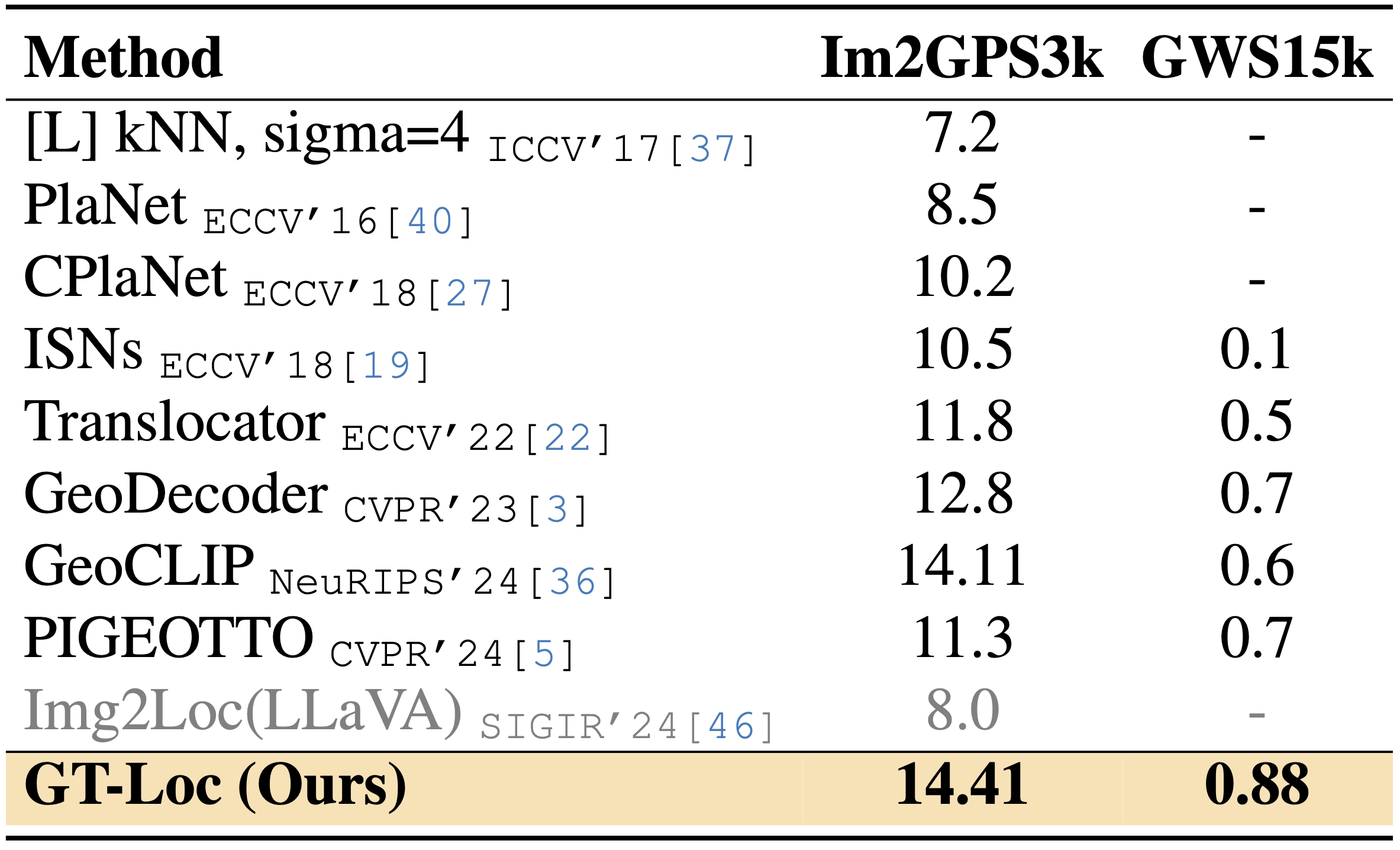Click GeoCLIP's 14.11 Im2GPS3k score
Viewport: 1400px width, 850px height.
(x=962, y=566)
